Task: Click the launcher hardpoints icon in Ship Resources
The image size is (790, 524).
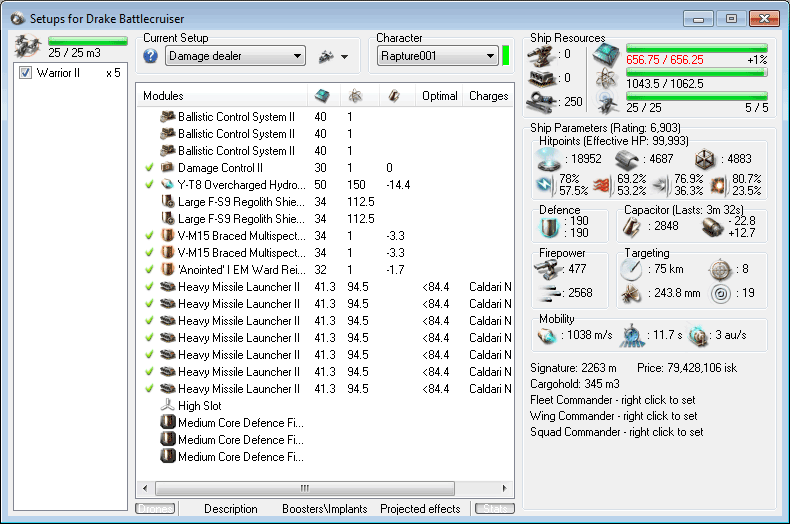Action: point(542,79)
